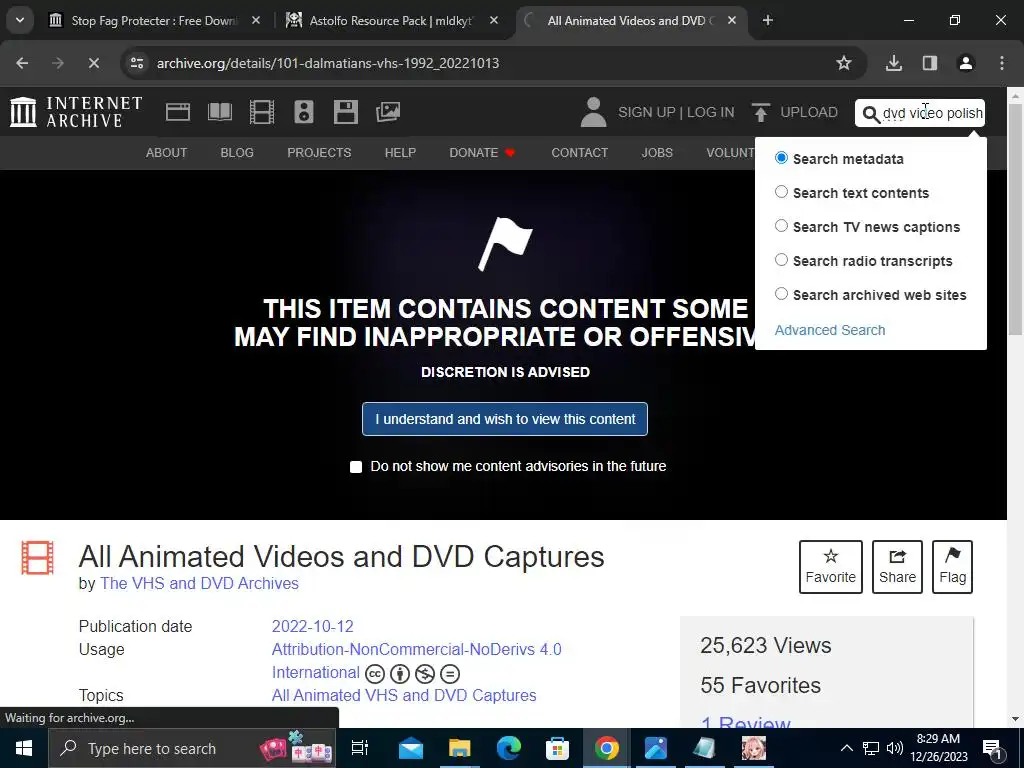Image resolution: width=1024 pixels, height=768 pixels.
Task: Open All Animated VHS and DVD Captures topic
Action: point(404,696)
